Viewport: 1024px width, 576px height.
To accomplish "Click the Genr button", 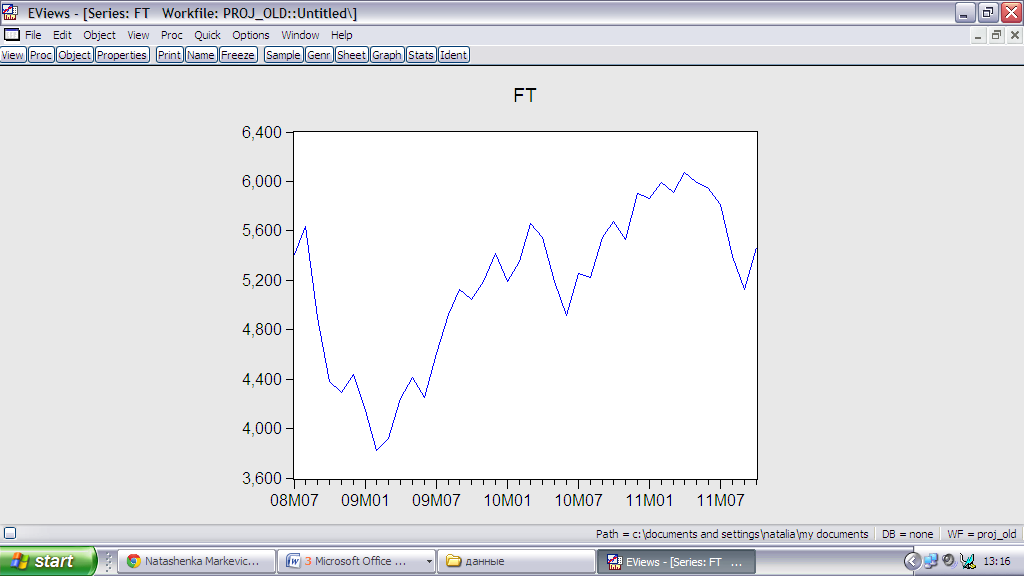I will click(x=319, y=55).
